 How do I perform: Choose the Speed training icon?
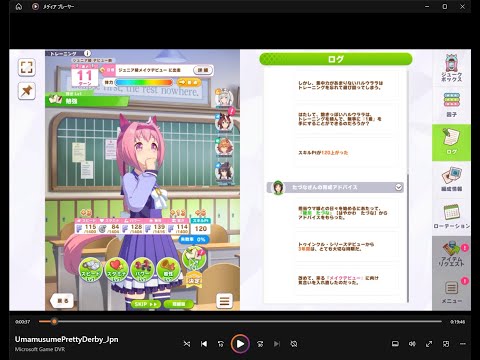click(x=90, y=269)
